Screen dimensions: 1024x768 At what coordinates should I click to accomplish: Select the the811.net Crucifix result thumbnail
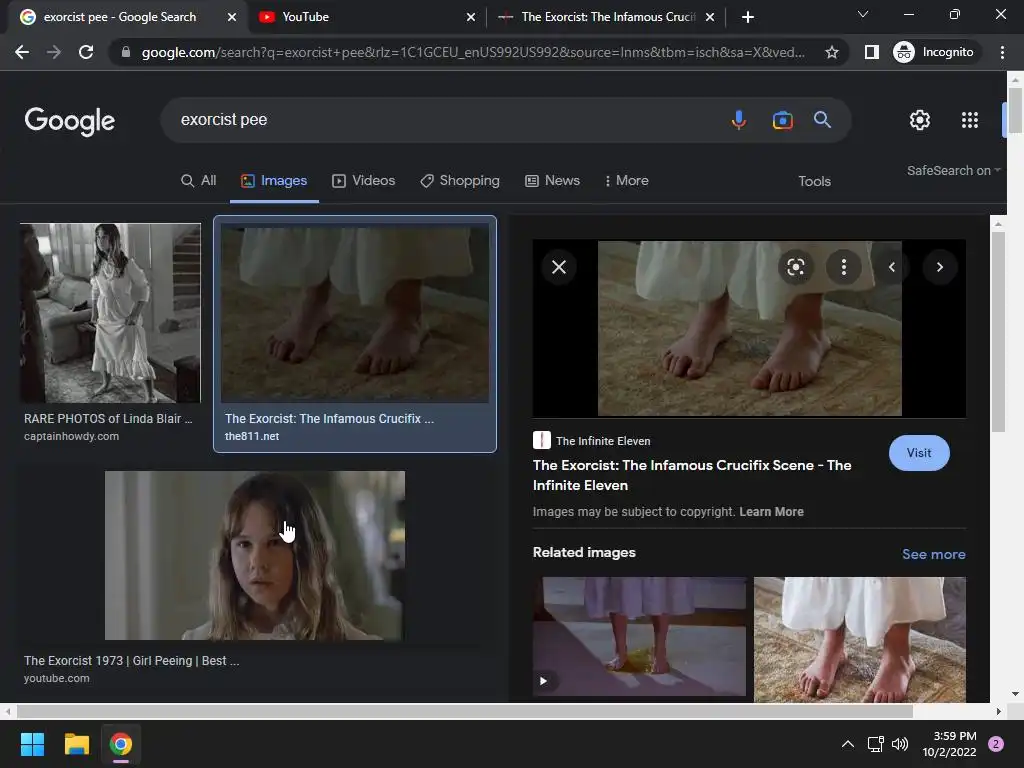[355, 313]
